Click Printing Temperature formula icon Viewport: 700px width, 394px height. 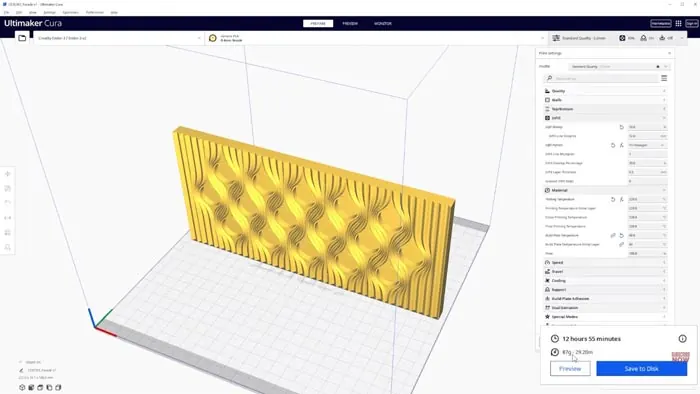(x=621, y=199)
